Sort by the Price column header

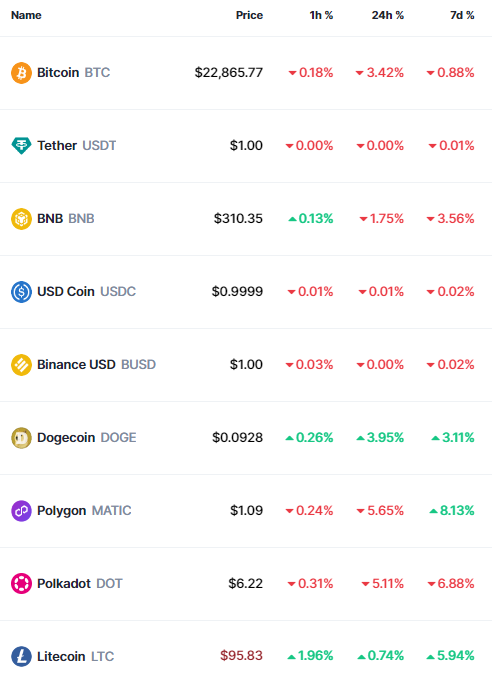click(249, 15)
